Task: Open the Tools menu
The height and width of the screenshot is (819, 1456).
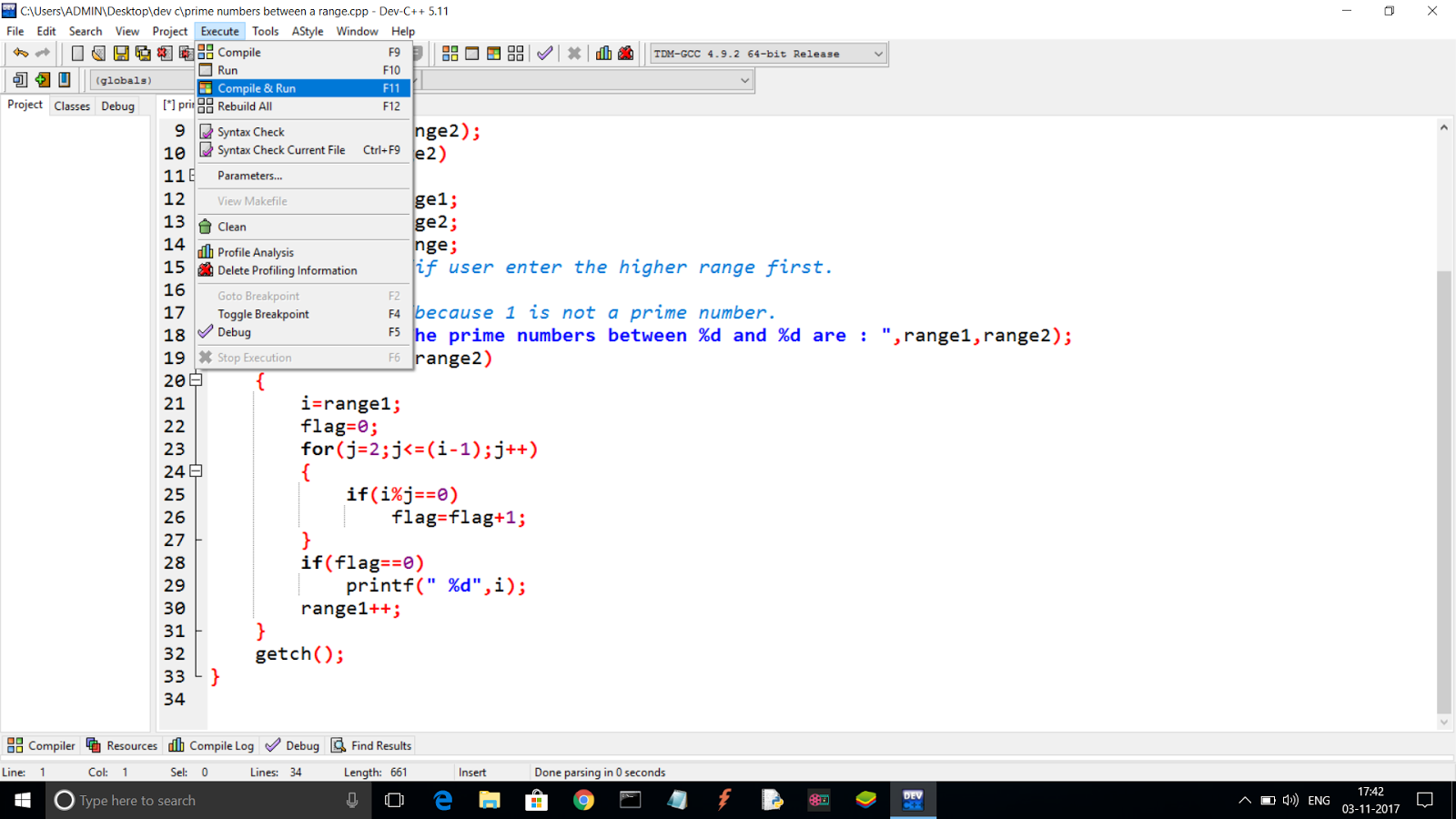Action: 265,30
